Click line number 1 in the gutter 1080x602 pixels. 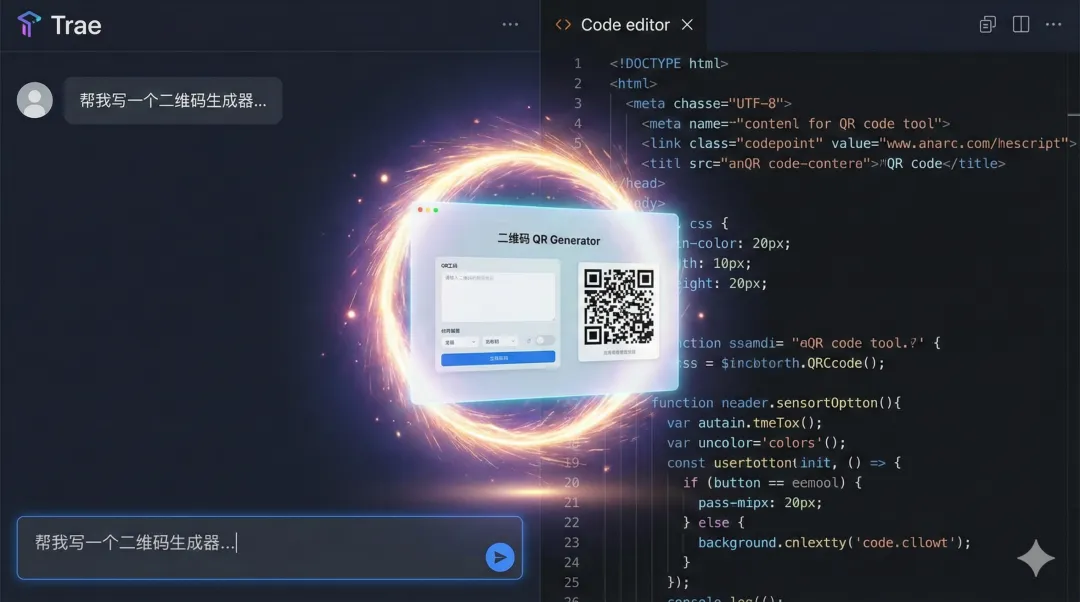click(x=578, y=63)
